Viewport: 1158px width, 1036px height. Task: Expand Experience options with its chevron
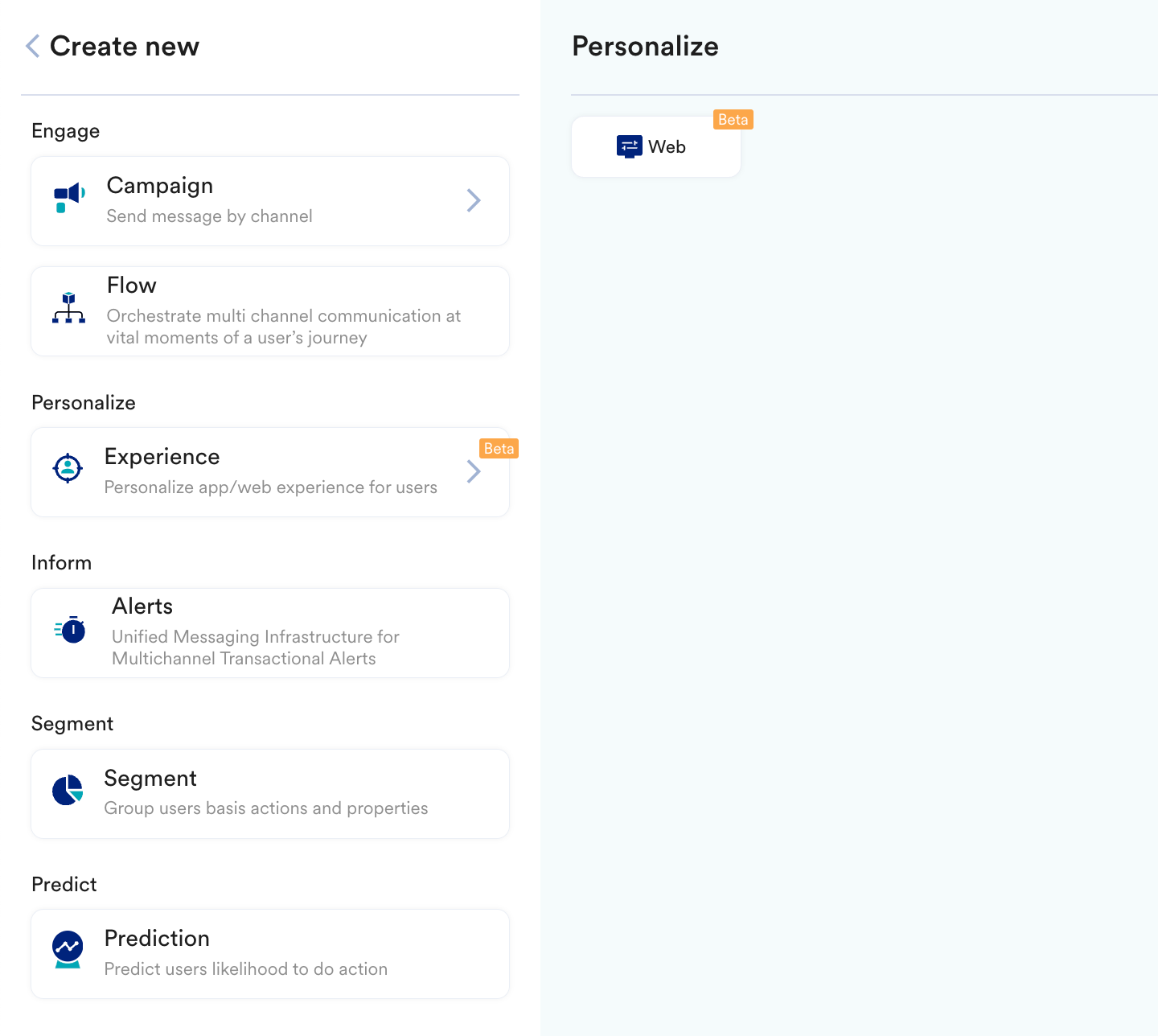(474, 471)
